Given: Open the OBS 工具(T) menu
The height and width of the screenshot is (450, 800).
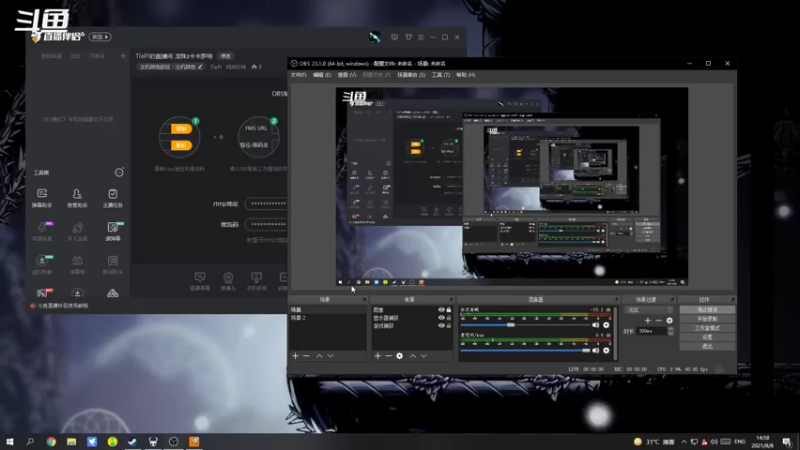Looking at the screenshot, I should [441, 75].
